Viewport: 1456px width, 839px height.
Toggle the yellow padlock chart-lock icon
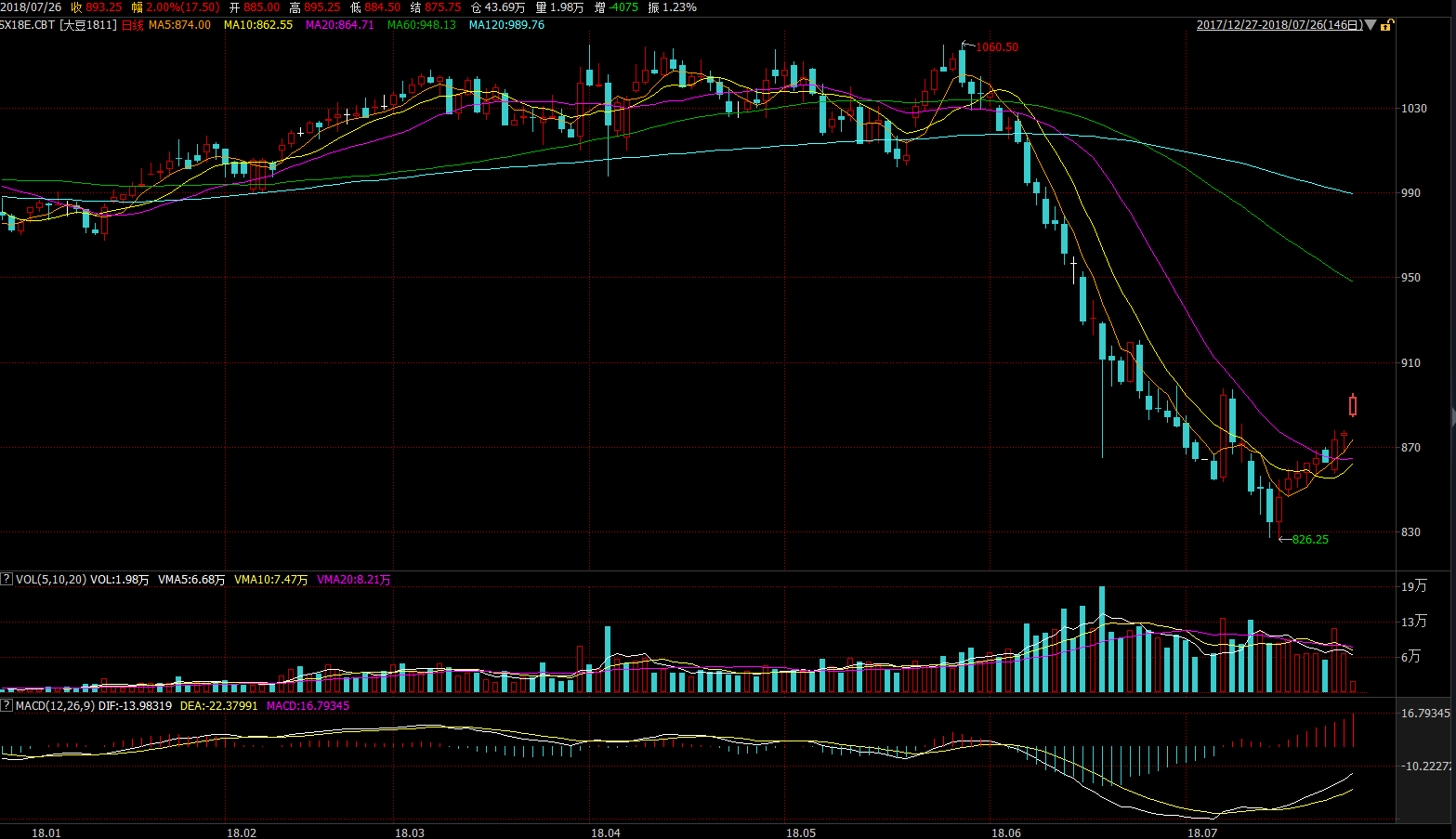point(1385,25)
